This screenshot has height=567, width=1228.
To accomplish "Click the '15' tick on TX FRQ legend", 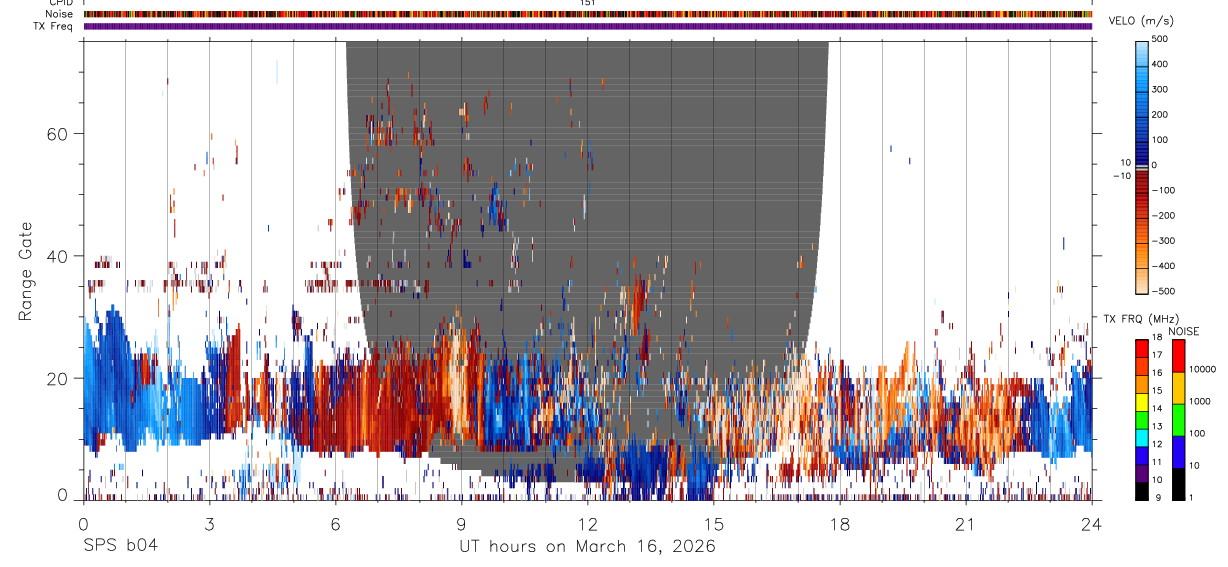I will [x=1157, y=391].
